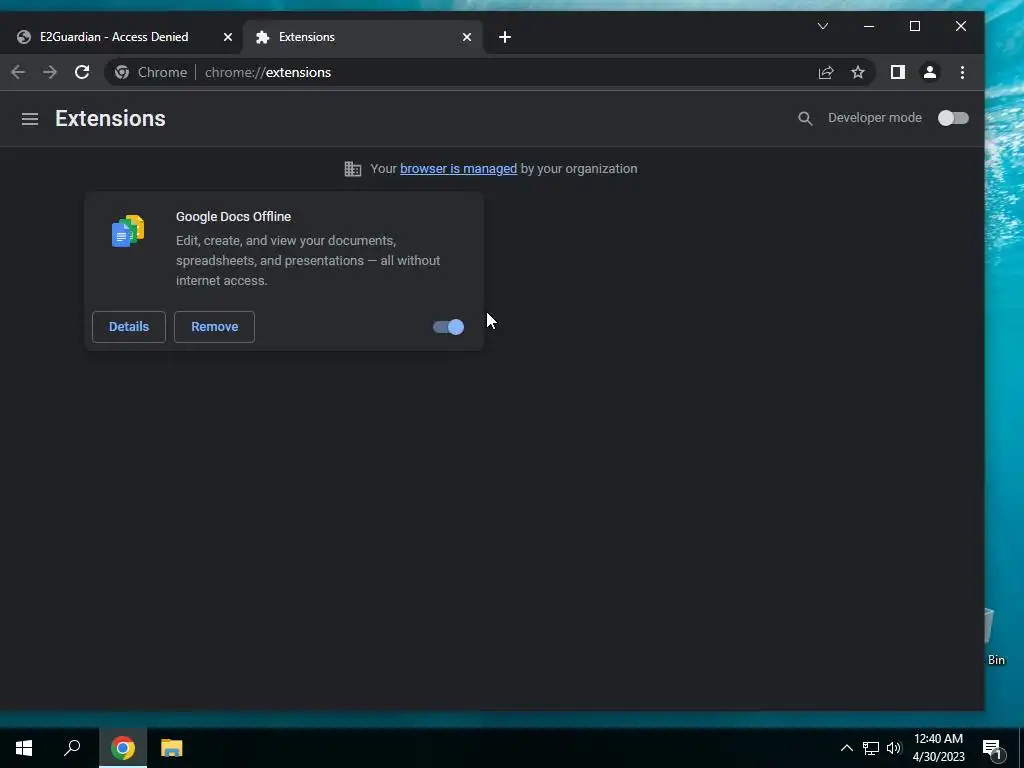Click the managed organization building icon
Image resolution: width=1024 pixels, height=768 pixels.
click(353, 169)
